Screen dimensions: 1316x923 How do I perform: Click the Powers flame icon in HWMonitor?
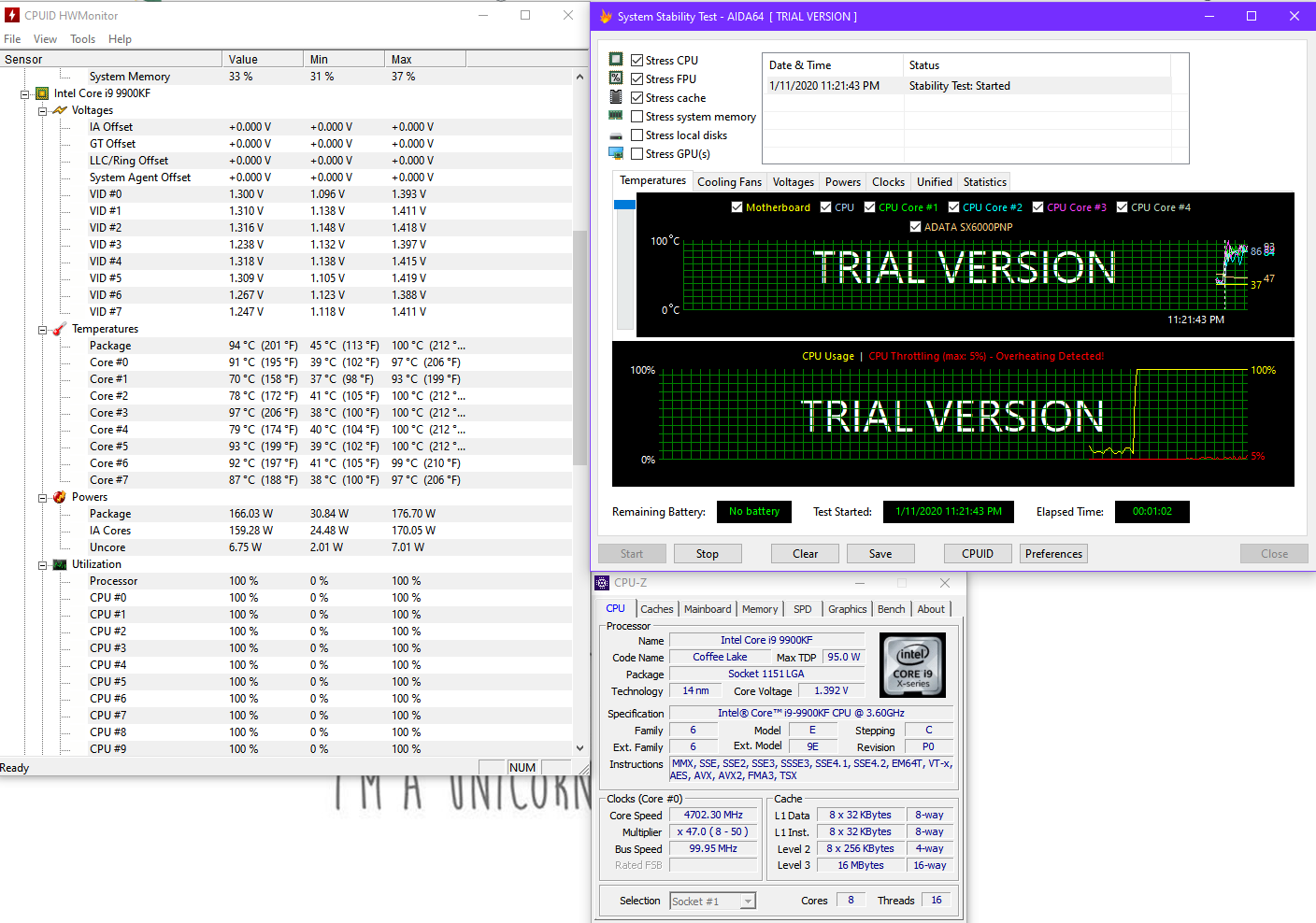point(60,497)
